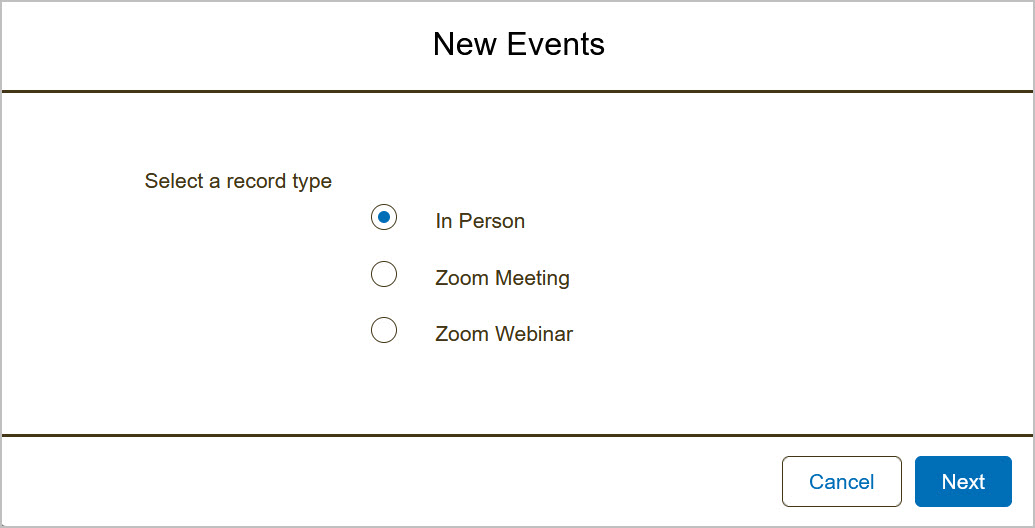
Task: Select the In Person radio button
Action: (384, 217)
